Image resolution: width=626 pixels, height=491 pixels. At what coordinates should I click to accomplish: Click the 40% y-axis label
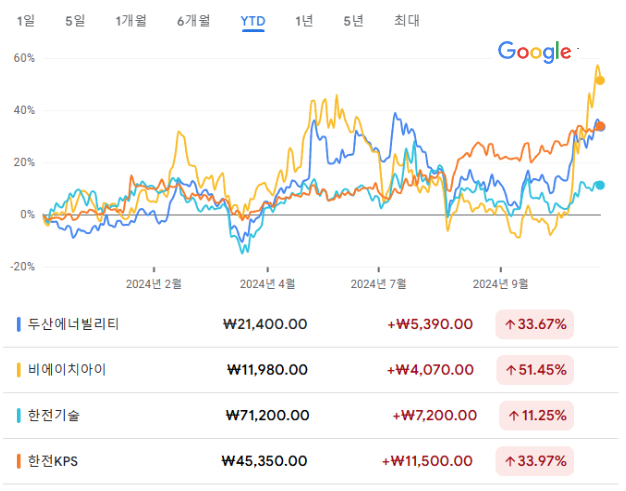[x=24, y=111]
